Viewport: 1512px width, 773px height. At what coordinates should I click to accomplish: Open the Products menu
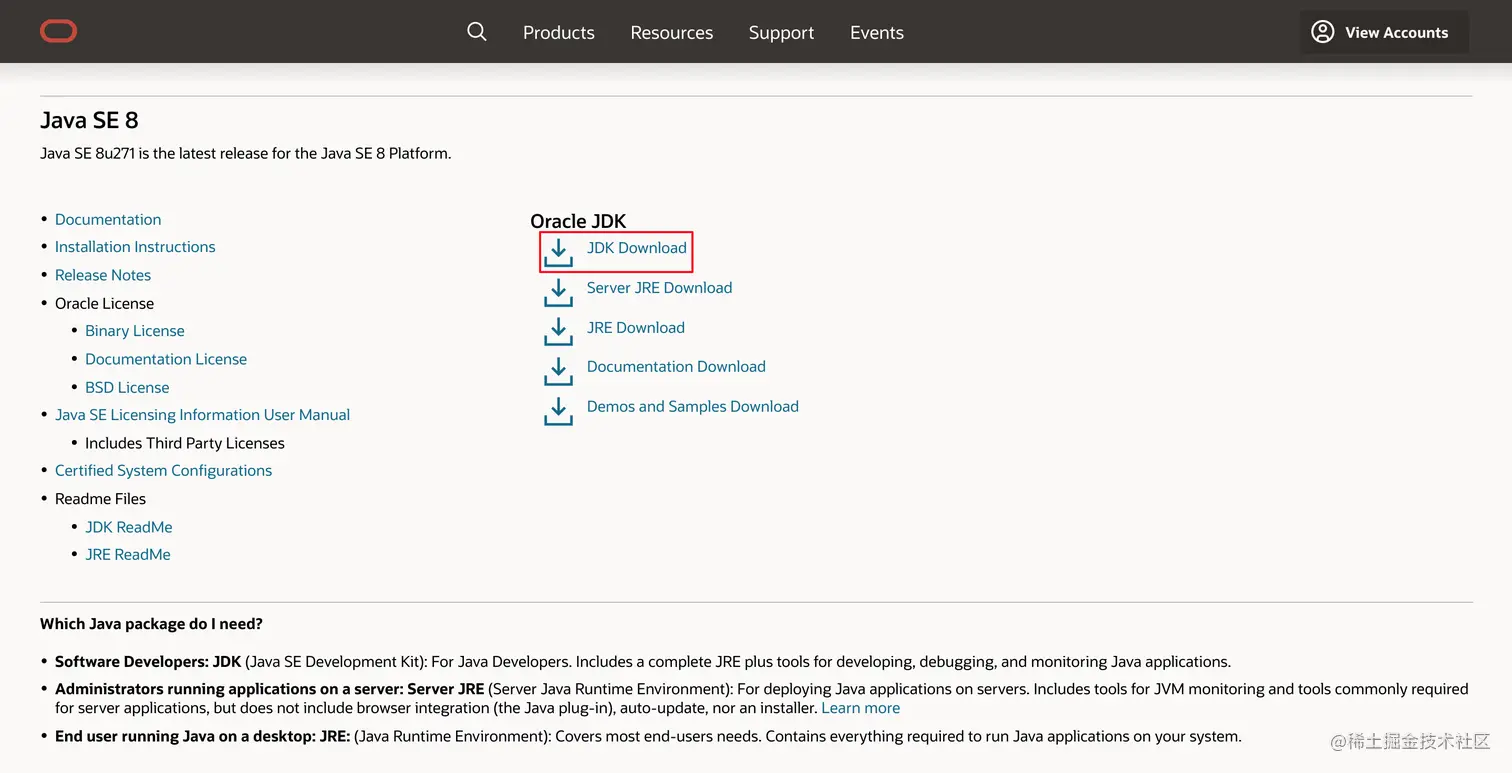coord(559,32)
